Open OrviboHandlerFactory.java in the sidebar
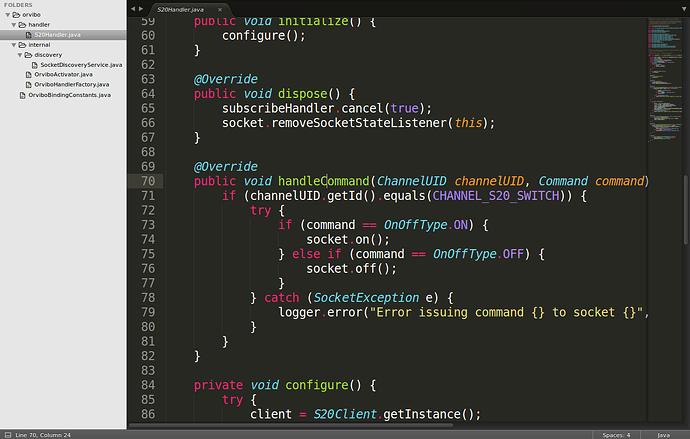 click(x=71, y=84)
